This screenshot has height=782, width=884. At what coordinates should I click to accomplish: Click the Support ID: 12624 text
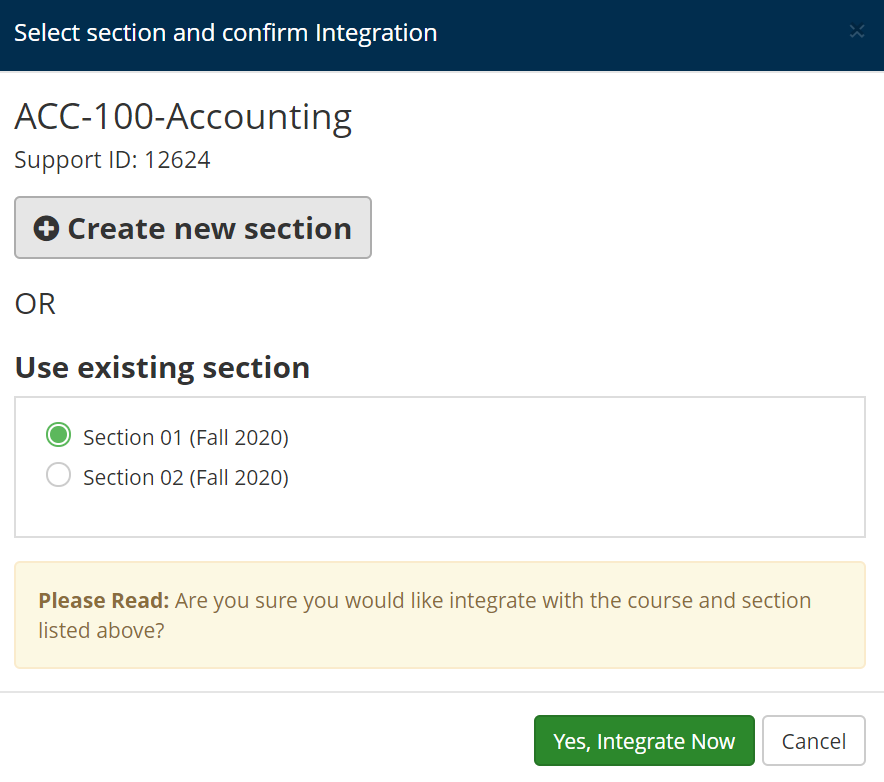(112, 160)
